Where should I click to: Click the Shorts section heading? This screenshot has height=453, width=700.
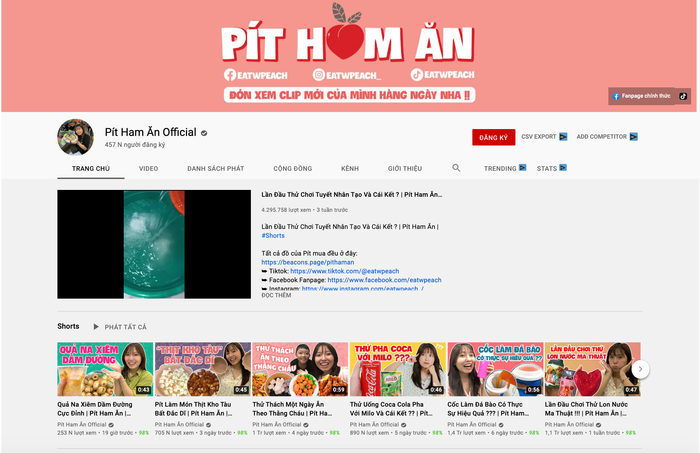[68, 326]
